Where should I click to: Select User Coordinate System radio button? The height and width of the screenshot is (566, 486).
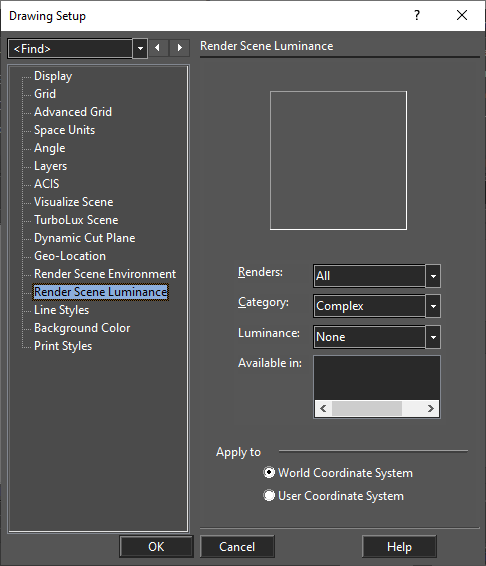(x=269, y=495)
